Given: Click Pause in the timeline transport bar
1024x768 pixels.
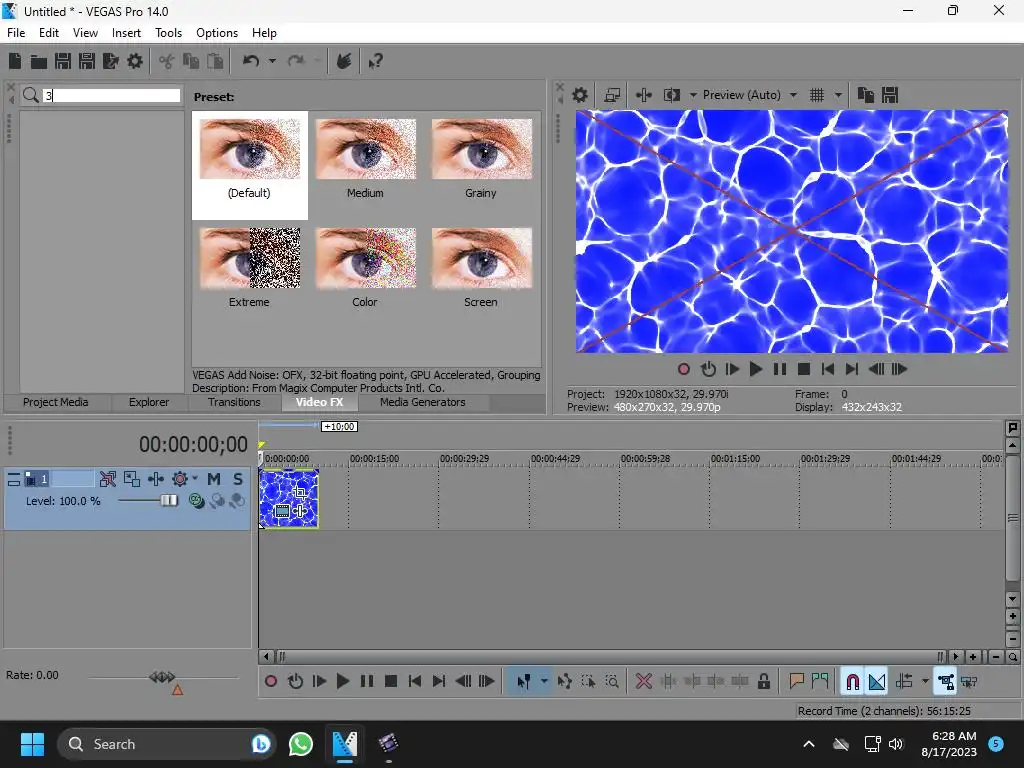Looking at the screenshot, I should coord(367,682).
